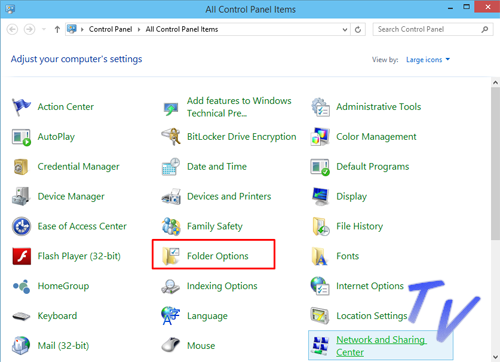Refresh the Control Panel view
The image size is (500, 362).
click(358, 30)
